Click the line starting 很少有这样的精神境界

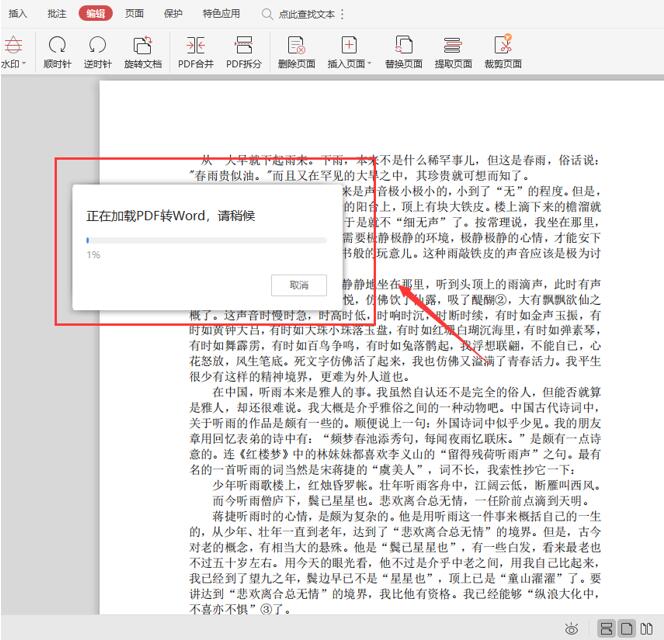tap(300, 376)
